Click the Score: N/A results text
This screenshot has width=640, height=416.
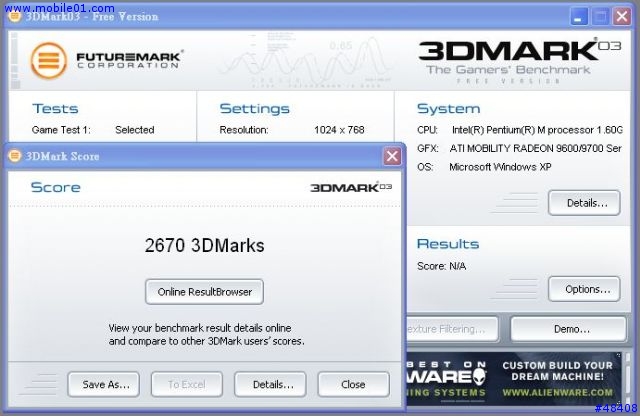441,266
